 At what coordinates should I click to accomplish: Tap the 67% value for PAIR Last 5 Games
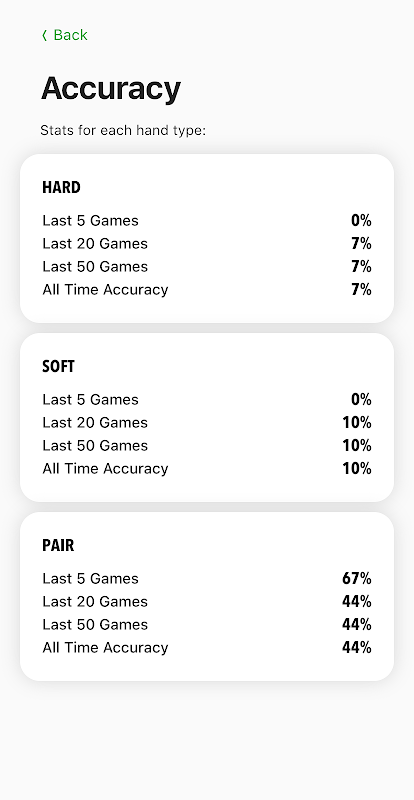pyautogui.click(x=357, y=579)
